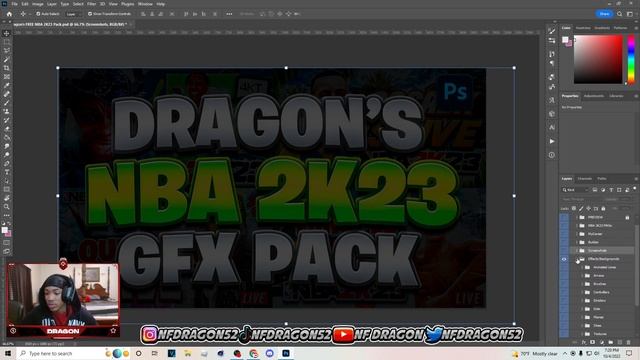Select the Brush tool
This screenshot has width=640, height=360.
(7, 103)
